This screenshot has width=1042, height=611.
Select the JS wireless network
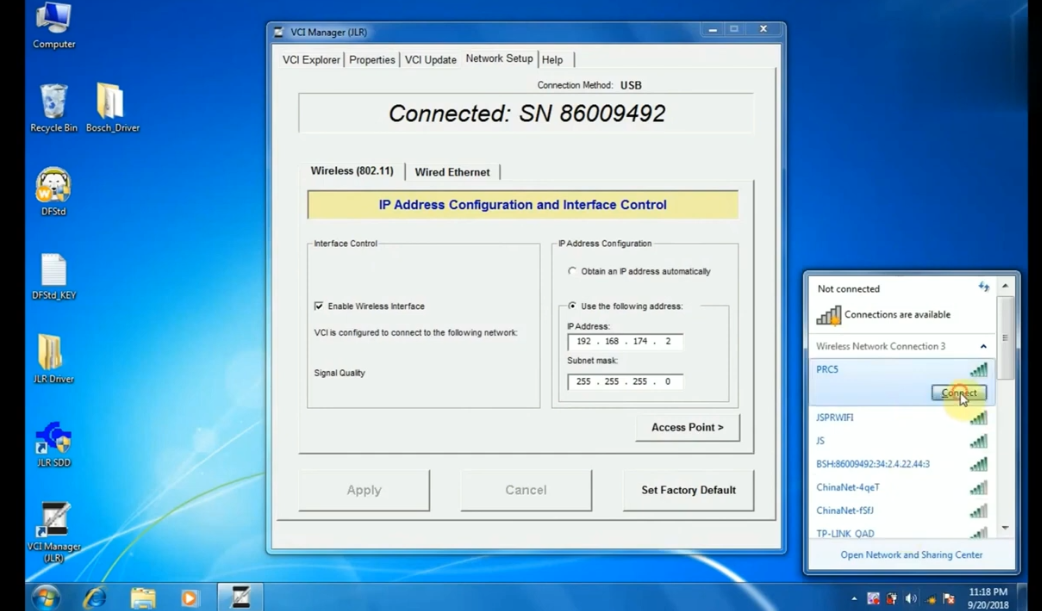click(902, 441)
